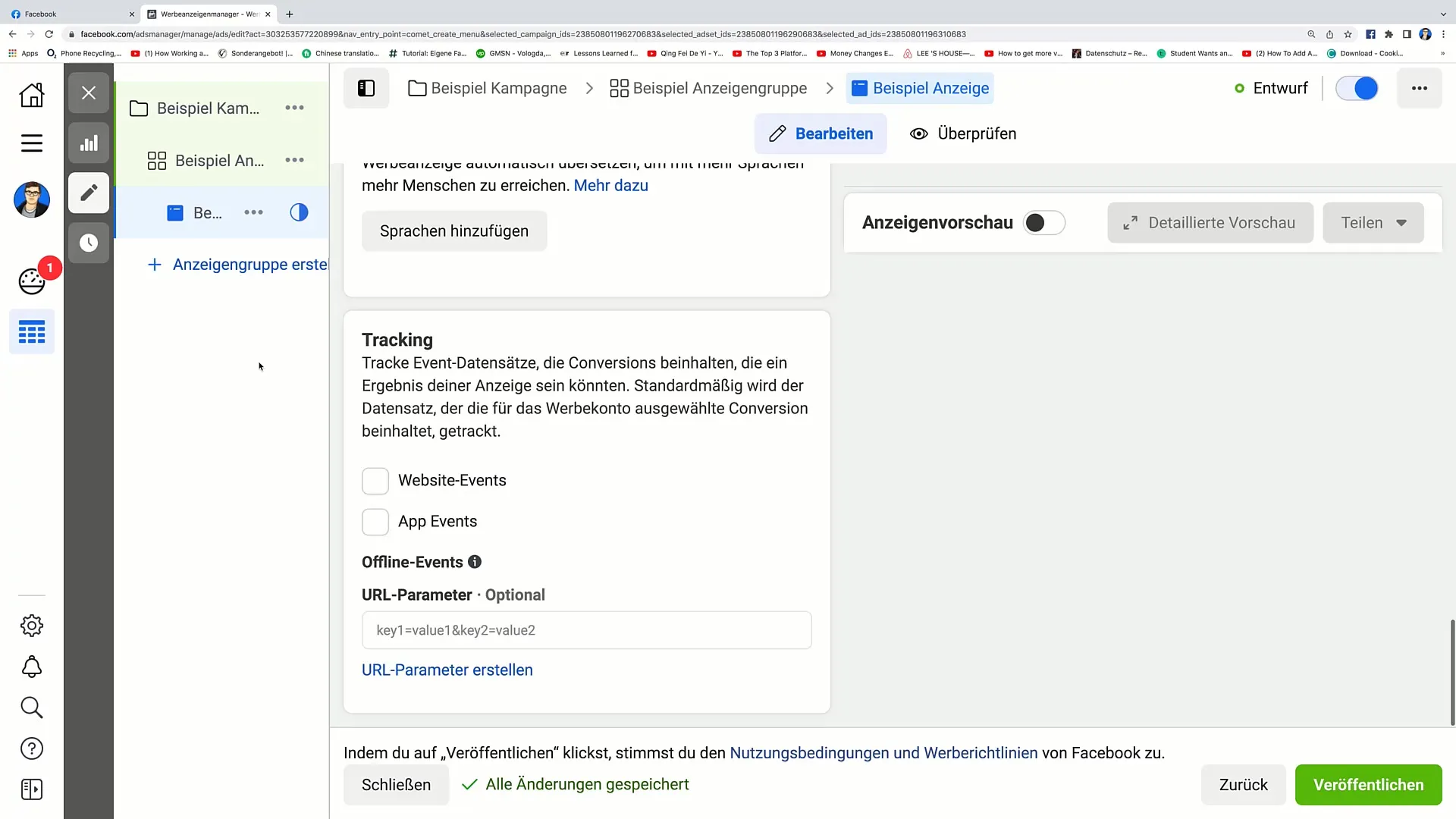Viewport: 1456px width, 819px height.
Task: Click the browser back arrow
Action: pos(12,34)
